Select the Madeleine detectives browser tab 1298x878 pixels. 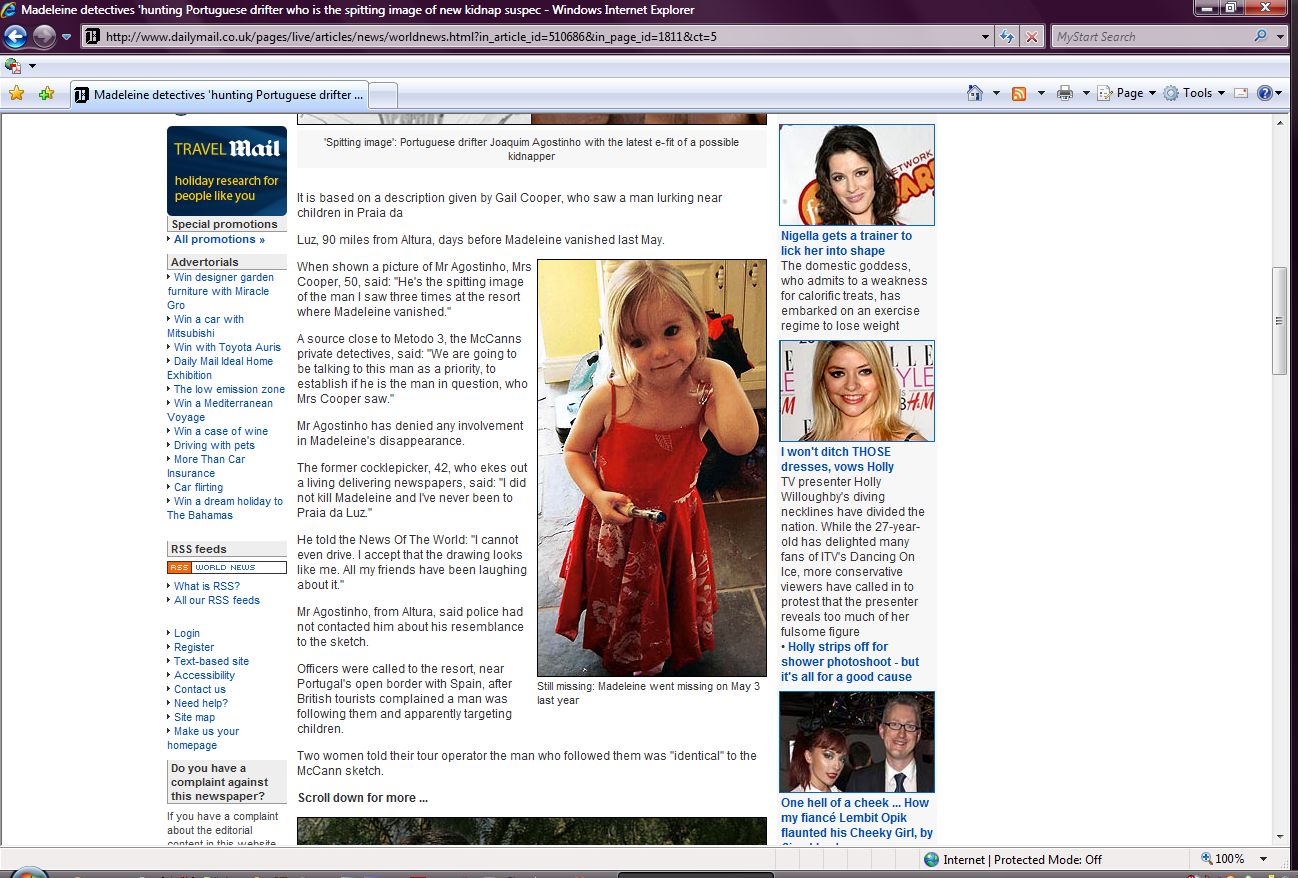[220, 95]
